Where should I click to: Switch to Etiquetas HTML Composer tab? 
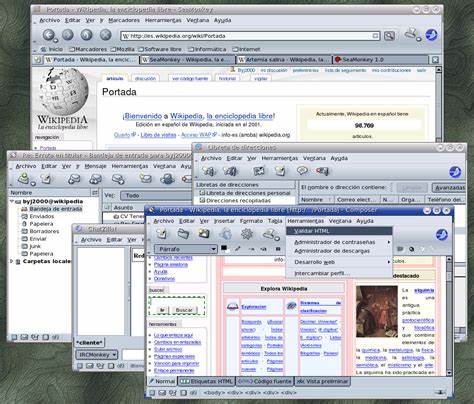coord(207,381)
